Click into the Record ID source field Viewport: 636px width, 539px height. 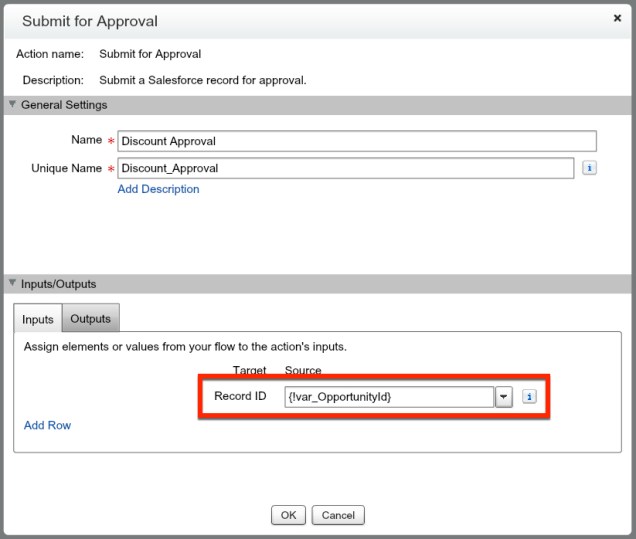click(388, 397)
